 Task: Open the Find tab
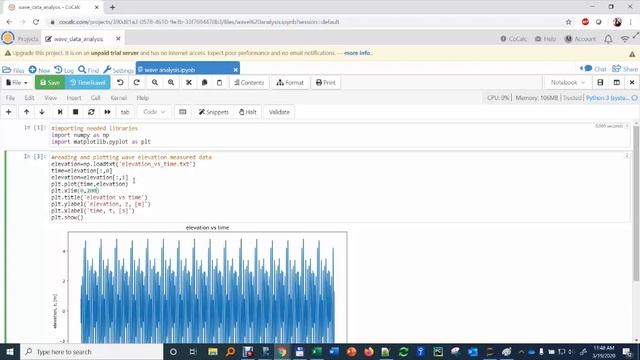[x=89, y=70]
